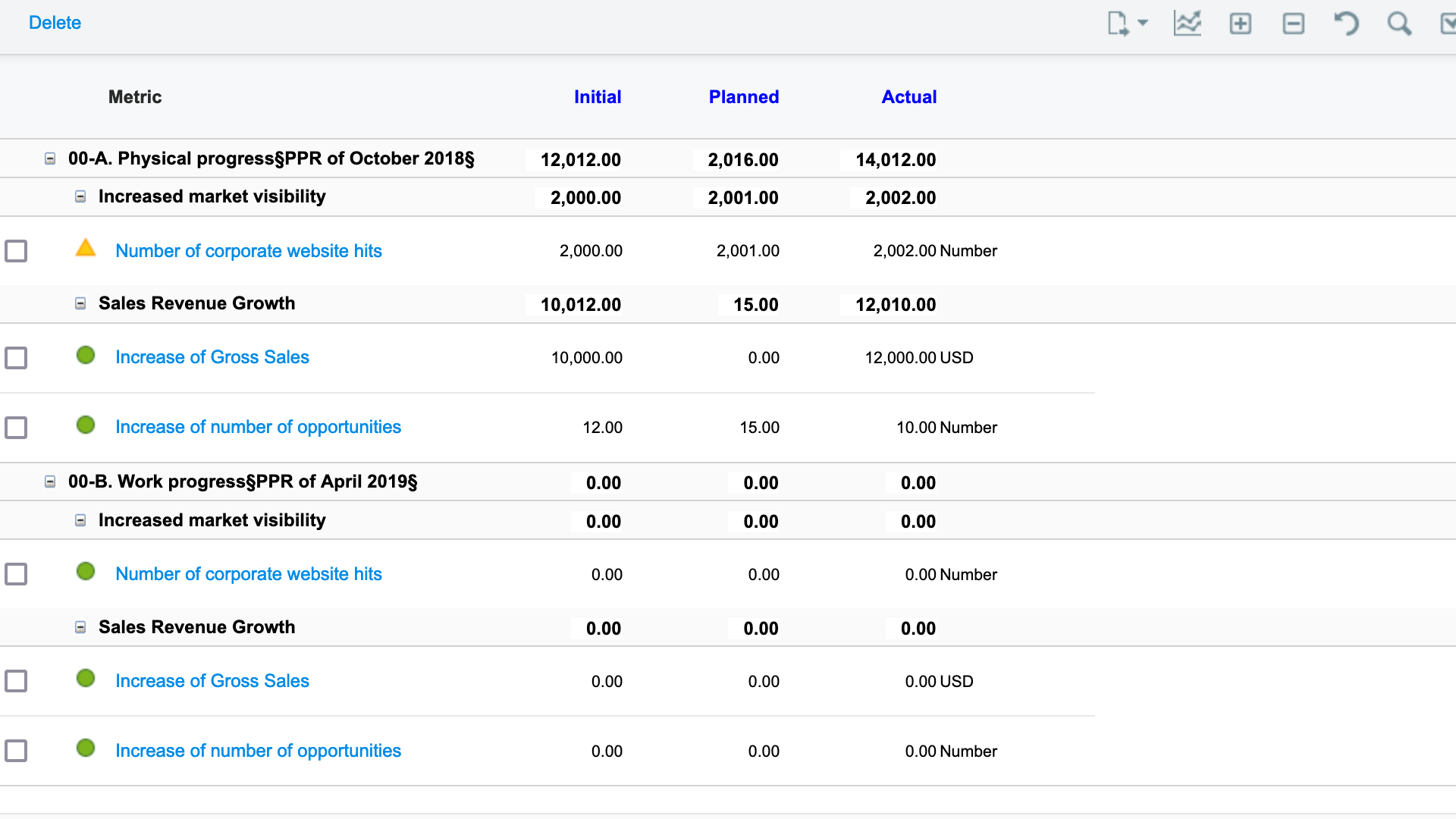The height and width of the screenshot is (819, 1456).
Task: Collapse first Sales Revenue Growth section
Action: click(x=80, y=303)
